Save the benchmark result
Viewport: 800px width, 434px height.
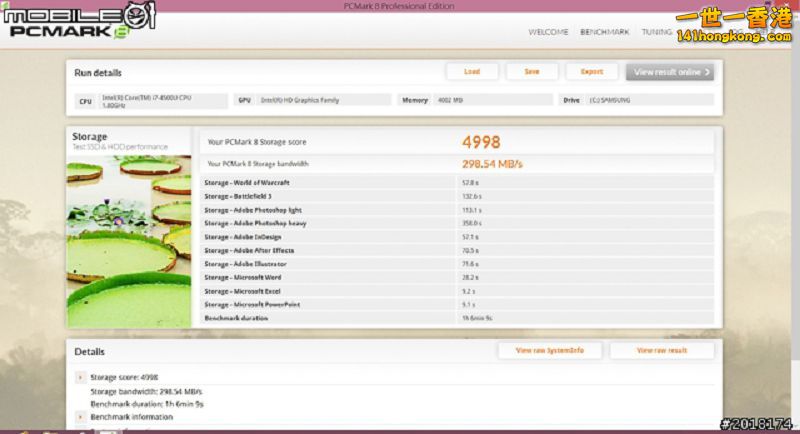click(532, 72)
